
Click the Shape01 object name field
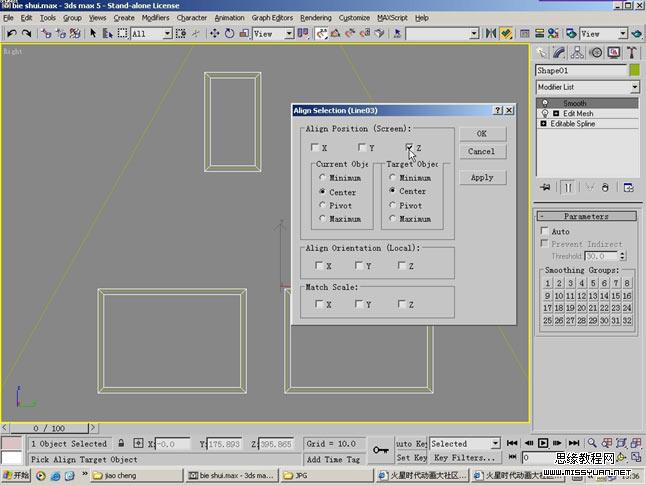pyautogui.click(x=581, y=70)
